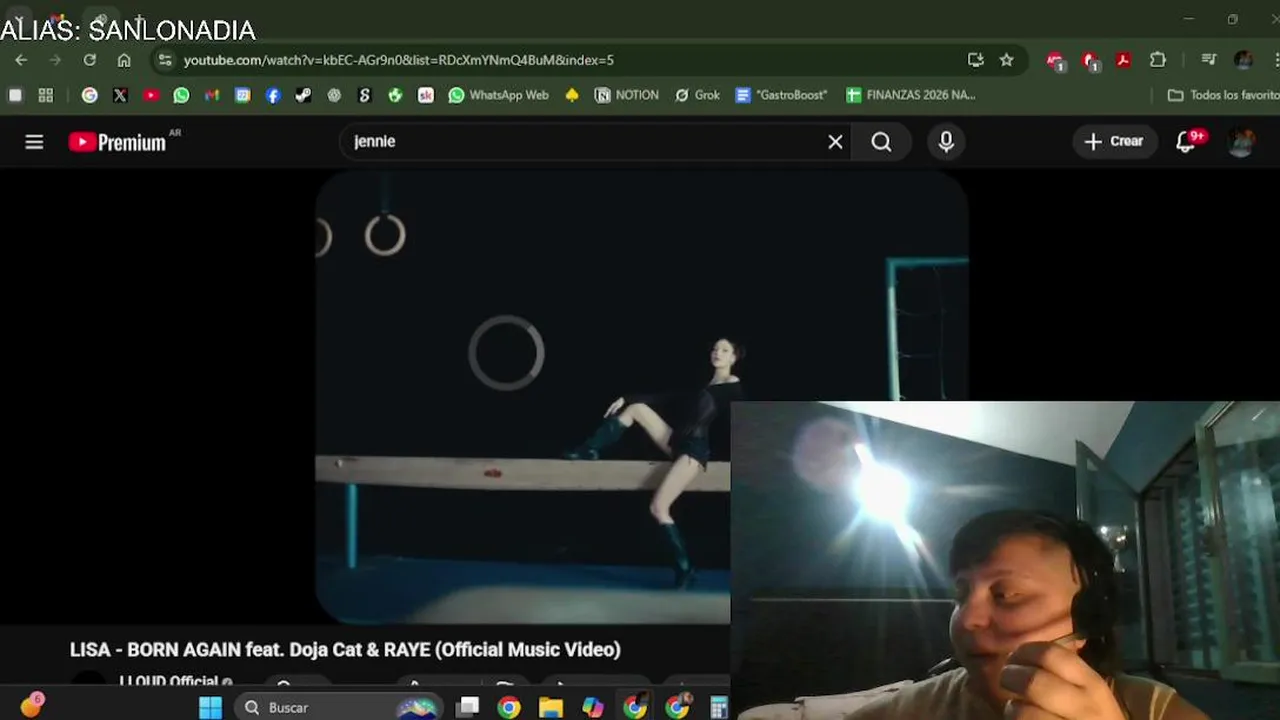Open Copilot from the taskbar
Viewport: 1280px width, 720px height.
pyautogui.click(x=593, y=708)
